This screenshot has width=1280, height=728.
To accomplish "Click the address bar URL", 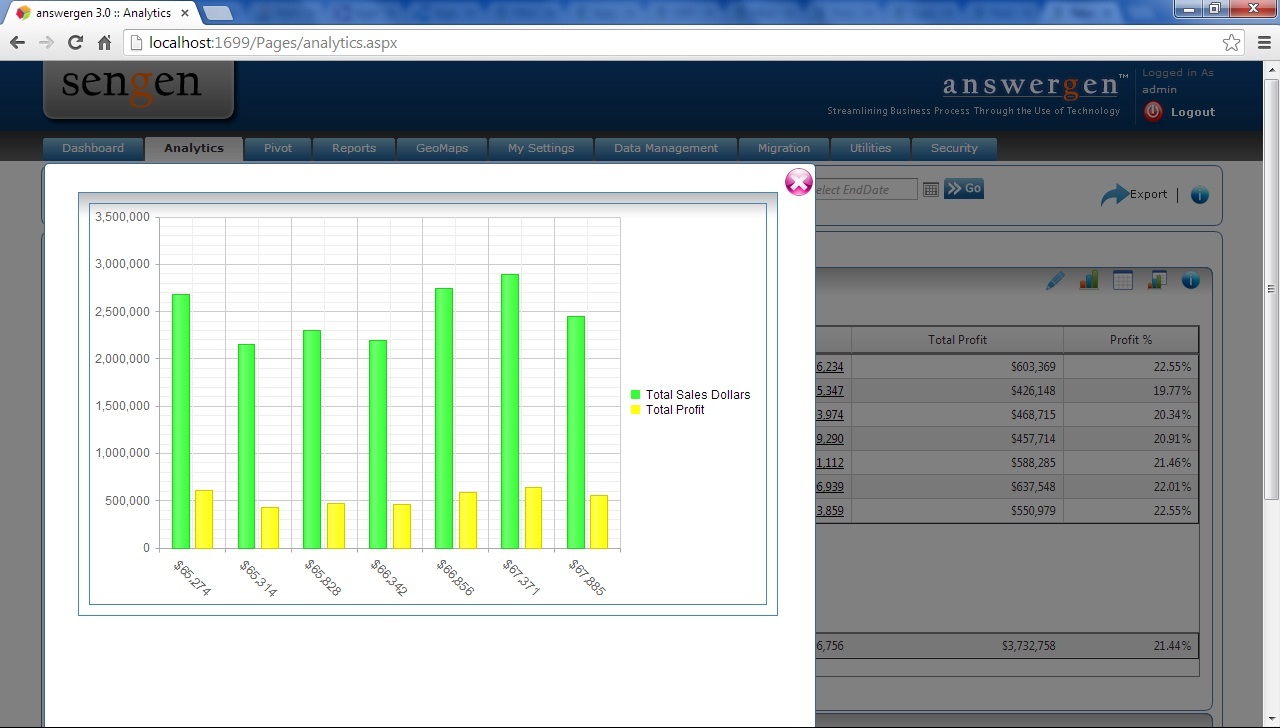I will pyautogui.click(x=273, y=43).
